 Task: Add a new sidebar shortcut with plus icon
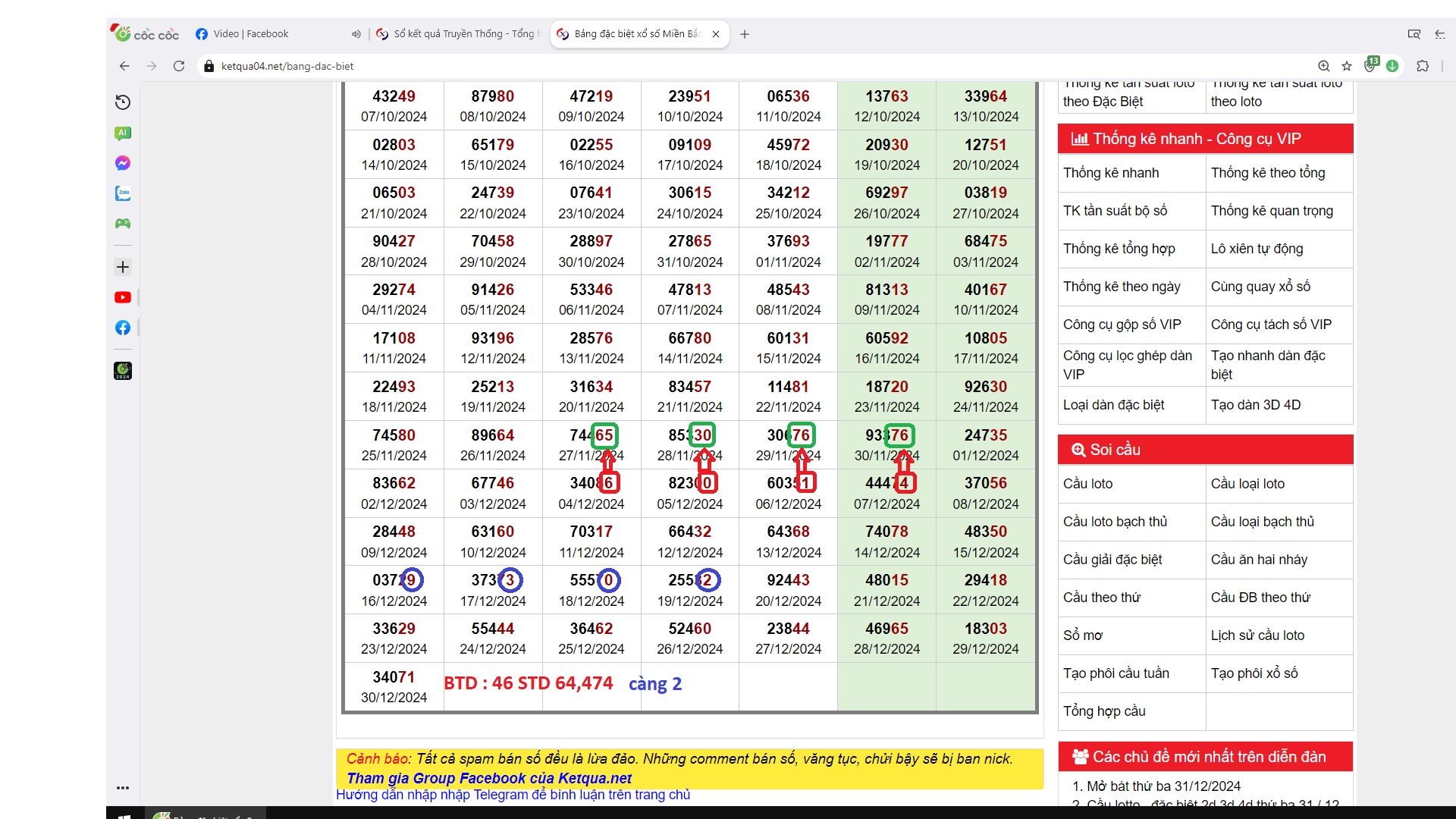(123, 267)
